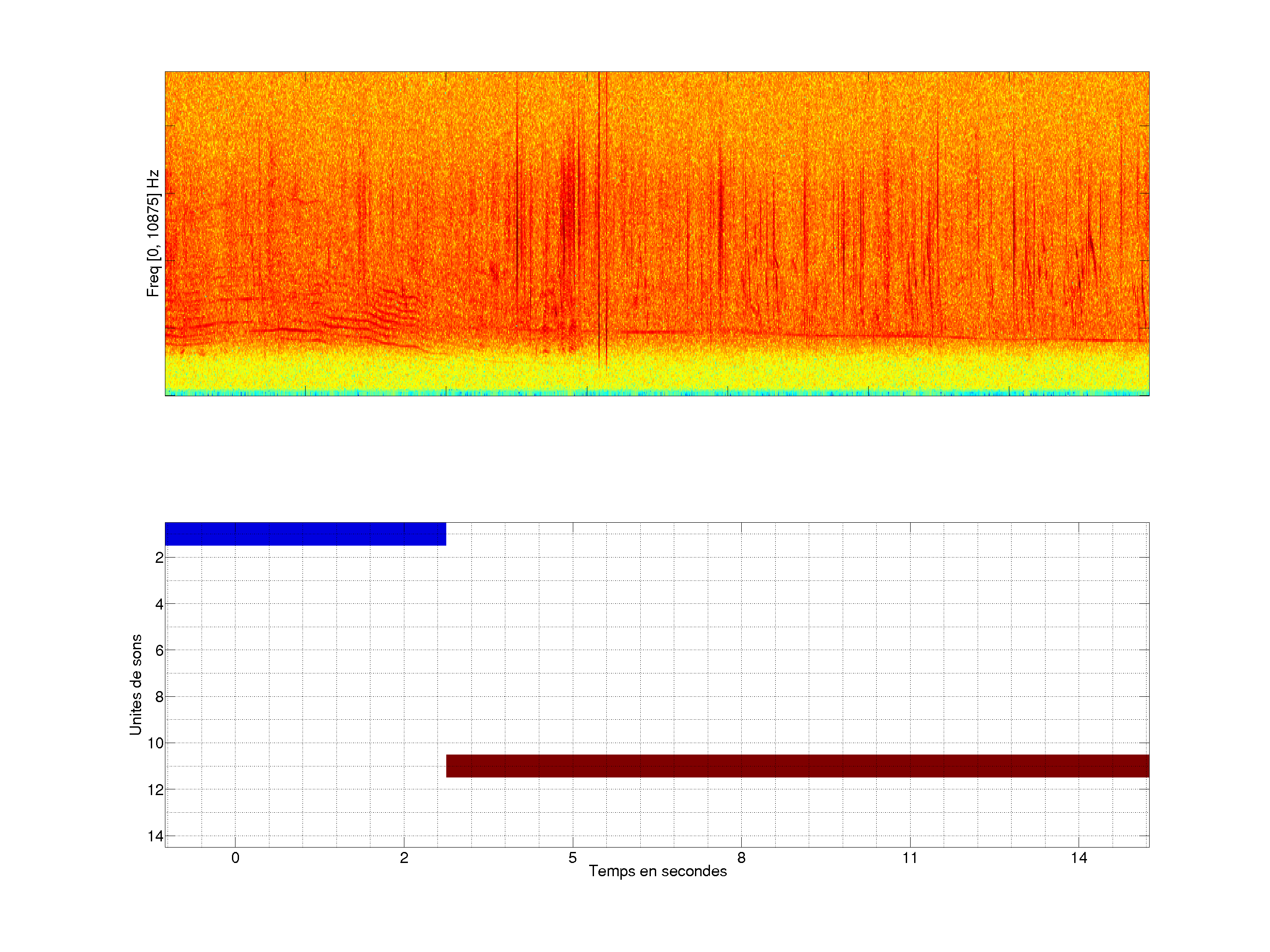1270x952 pixels.
Task: Click y-axis tick label '12' of units plot
Action: tap(156, 790)
